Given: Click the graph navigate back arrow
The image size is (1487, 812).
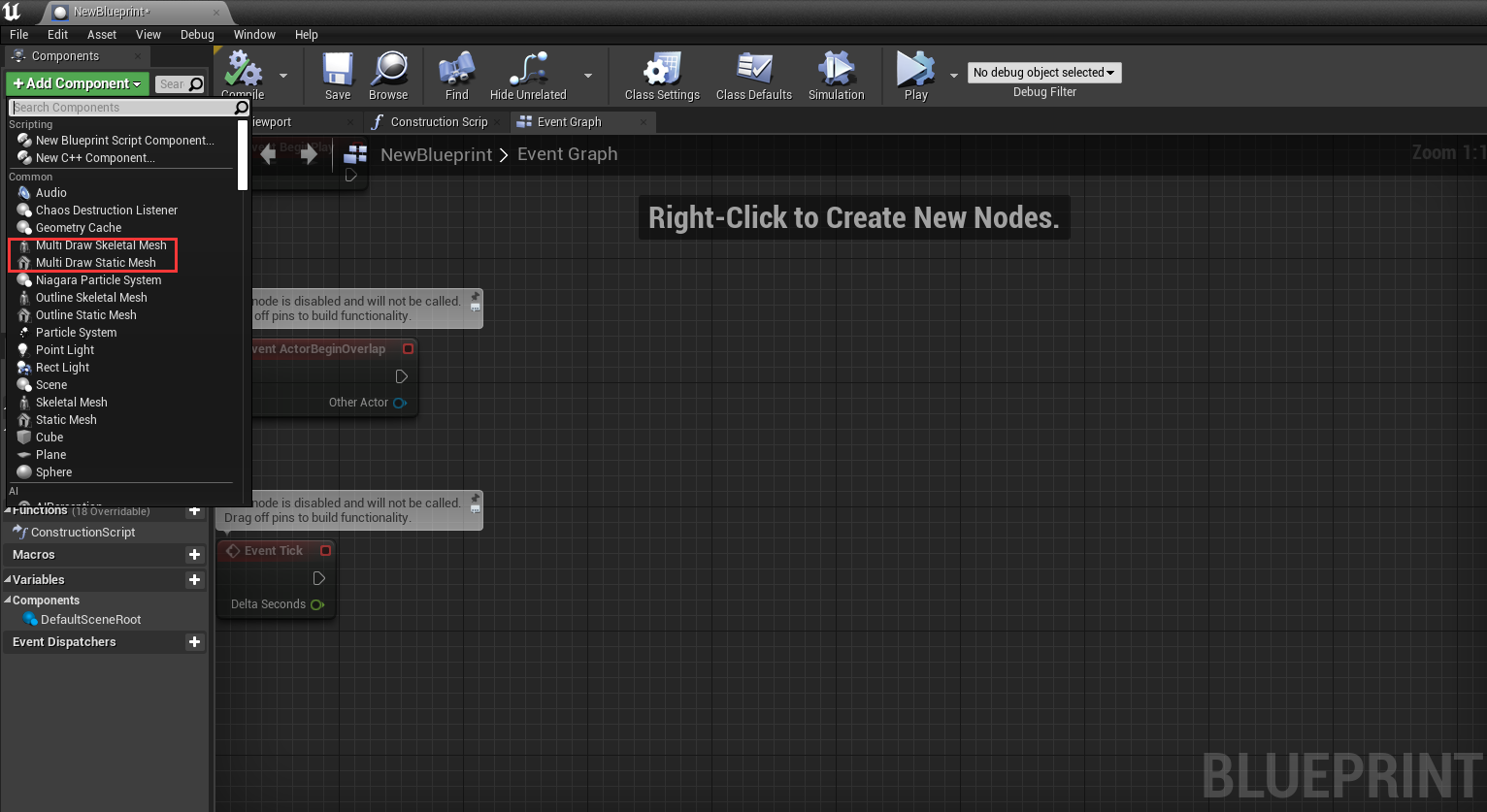Looking at the screenshot, I should pos(268,155).
